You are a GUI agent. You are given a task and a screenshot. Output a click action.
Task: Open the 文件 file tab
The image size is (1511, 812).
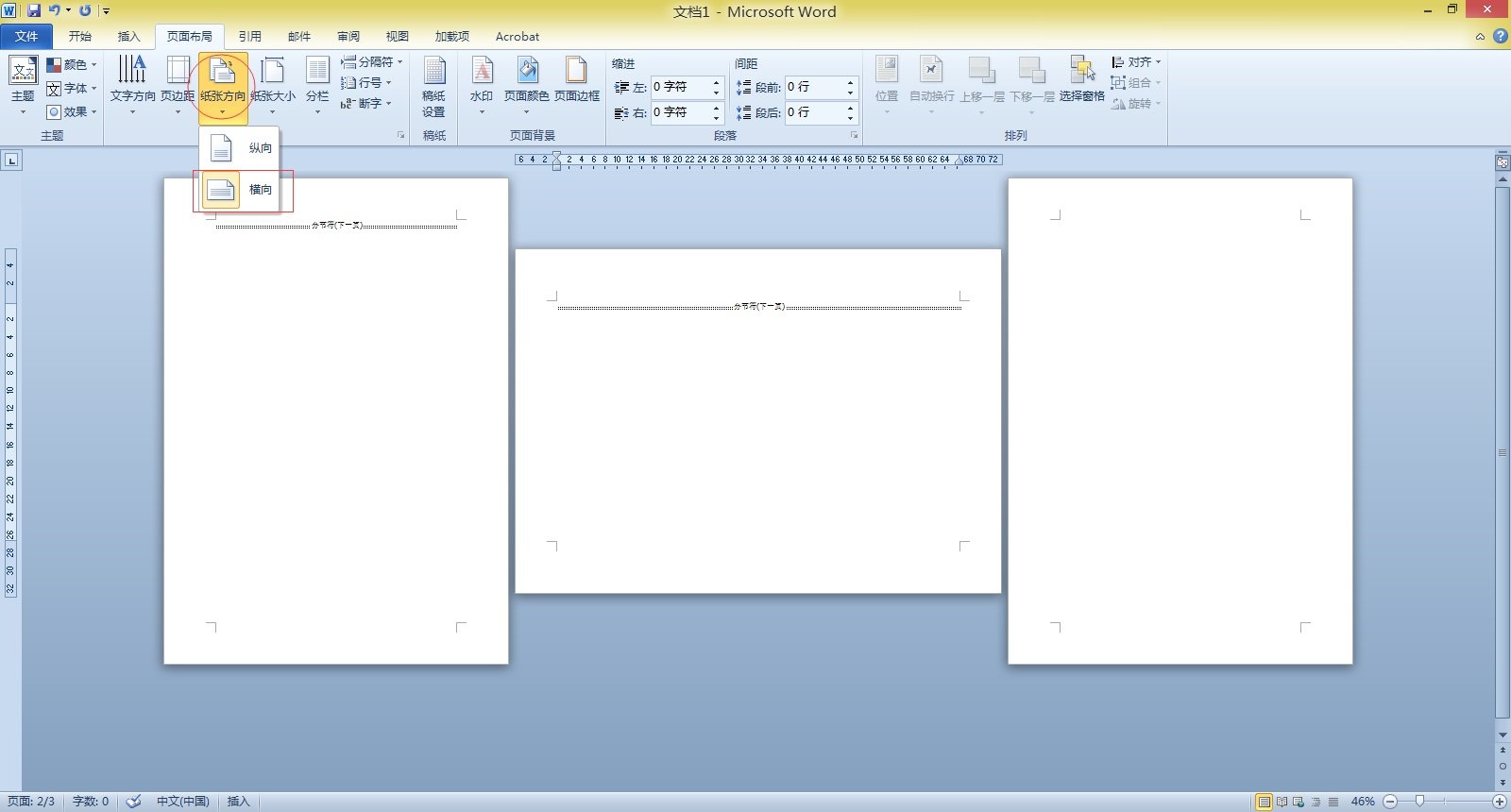26,37
